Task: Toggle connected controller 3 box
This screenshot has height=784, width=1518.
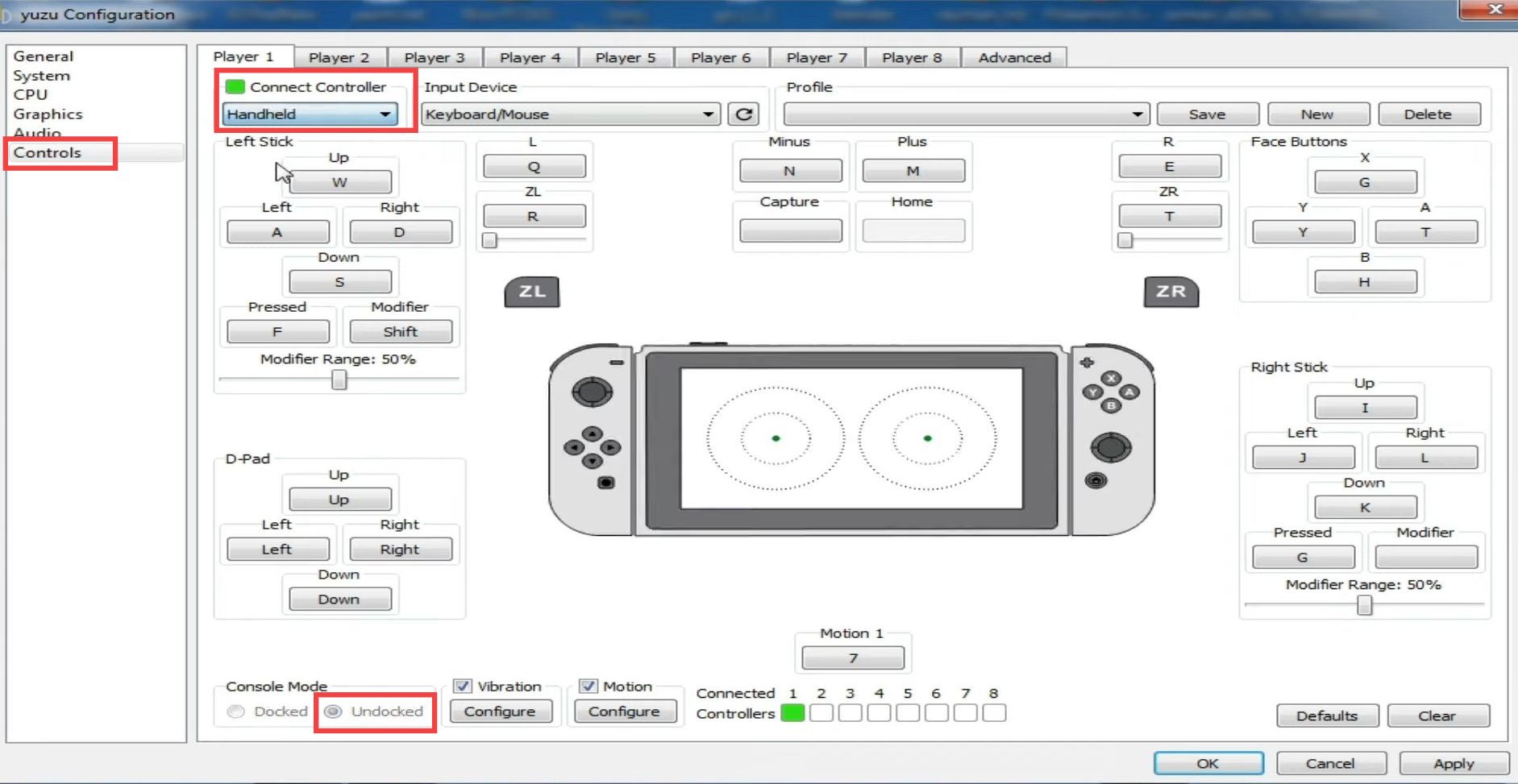Action: click(x=850, y=713)
